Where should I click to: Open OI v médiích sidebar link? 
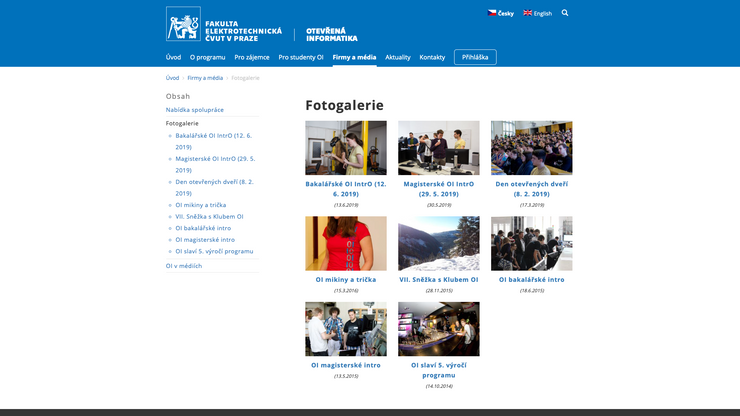click(x=184, y=266)
